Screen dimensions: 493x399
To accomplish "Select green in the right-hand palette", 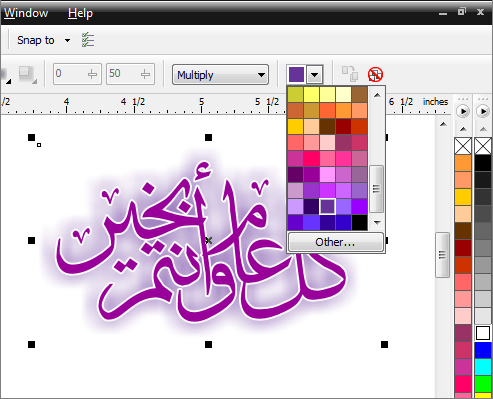I will tap(483, 384).
